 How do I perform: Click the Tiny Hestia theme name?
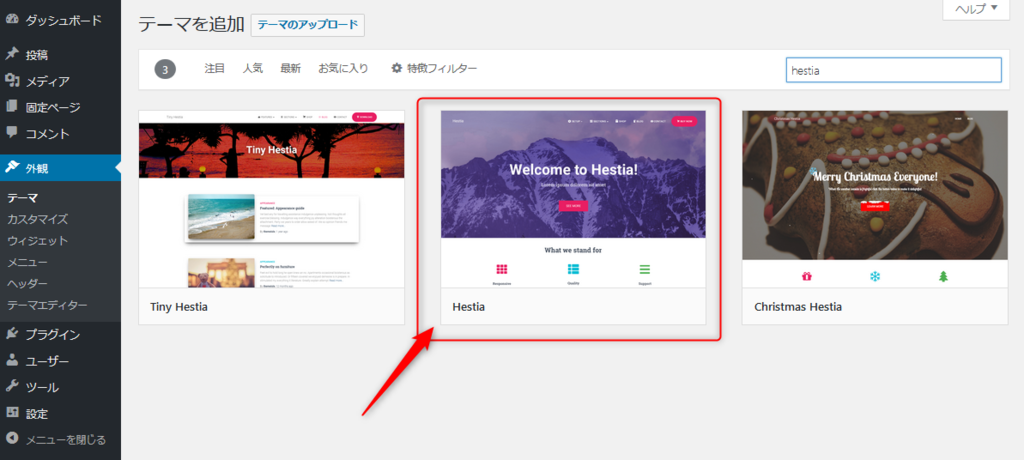[179, 306]
